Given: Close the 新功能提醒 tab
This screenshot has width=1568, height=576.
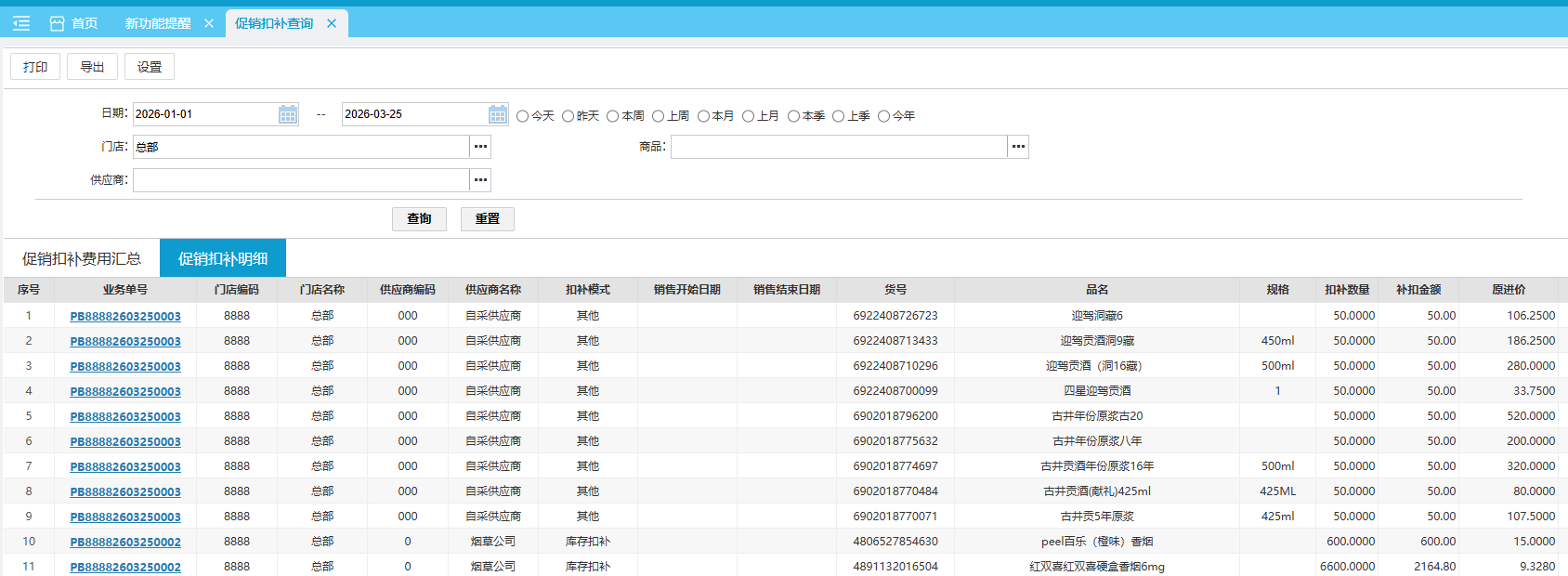Looking at the screenshot, I should click(209, 23).
